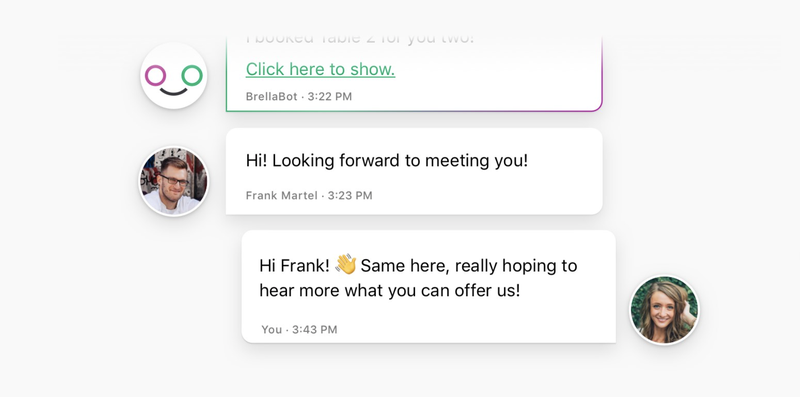Screen dimensions: 800x397
Task: Click the 'You' sender label
Action: (x=272, y=330)
